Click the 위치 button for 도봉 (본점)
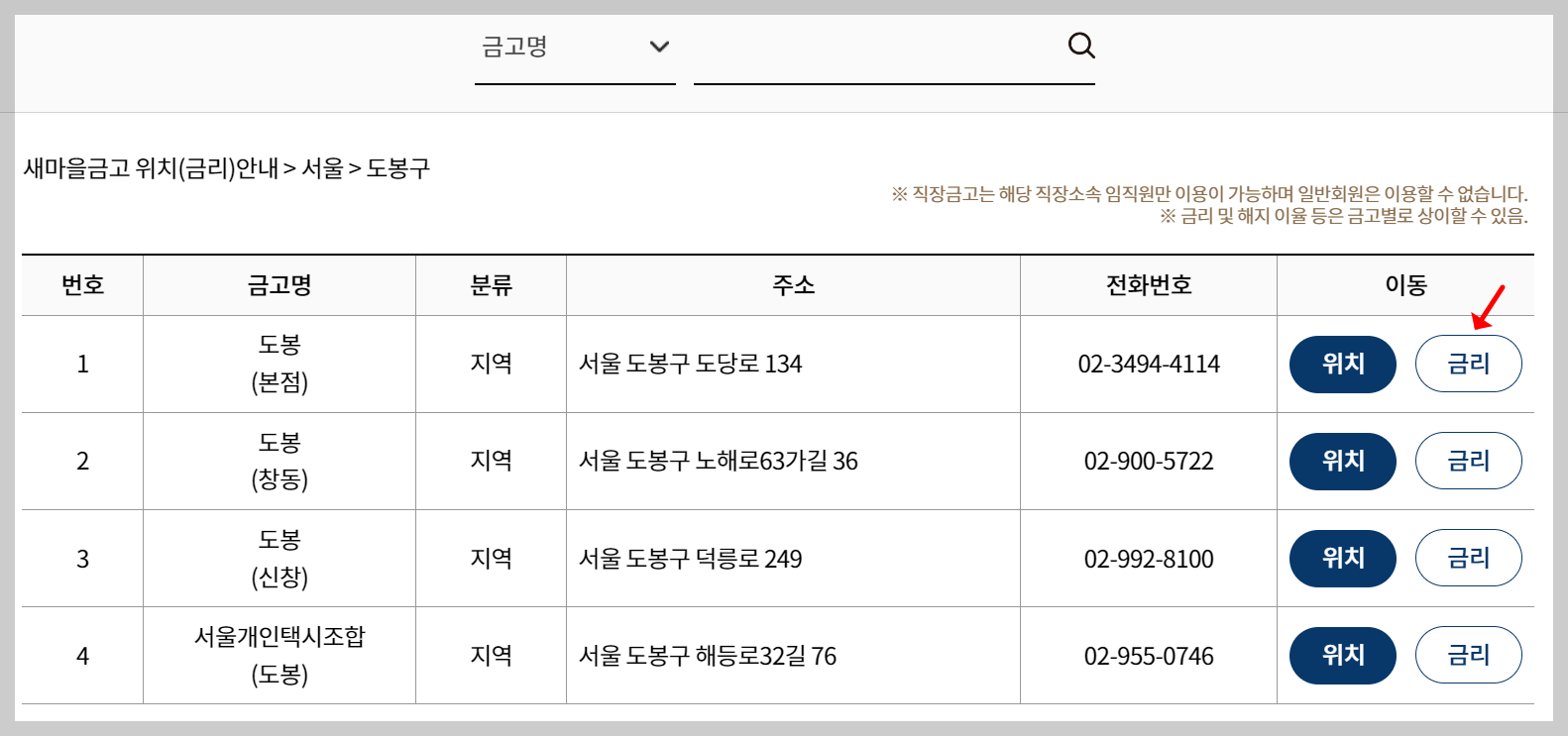Screen dimensions: 1568x736 point(1342,364)
